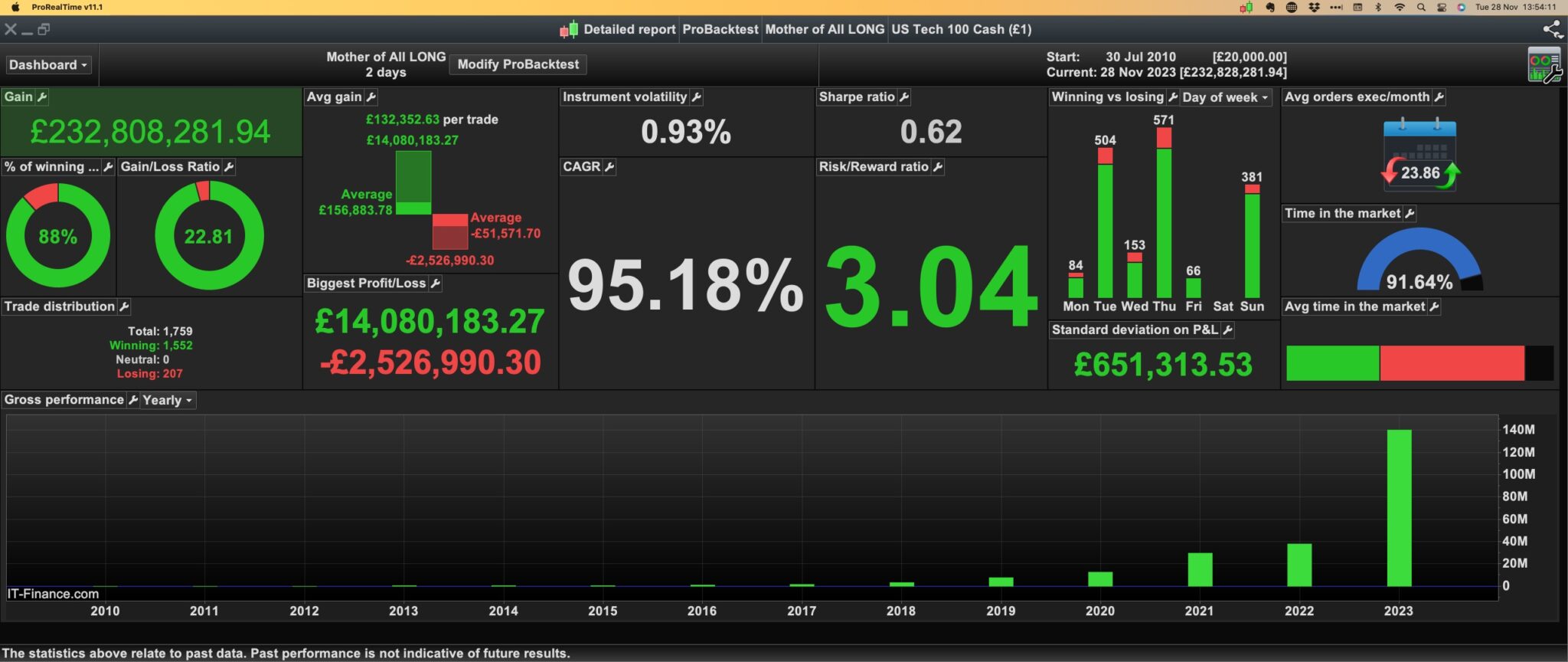Screen dimensions: 1568x662
Task: Click the Evernote elephant menu bar icon
Action: click(x=1270, y=8)
